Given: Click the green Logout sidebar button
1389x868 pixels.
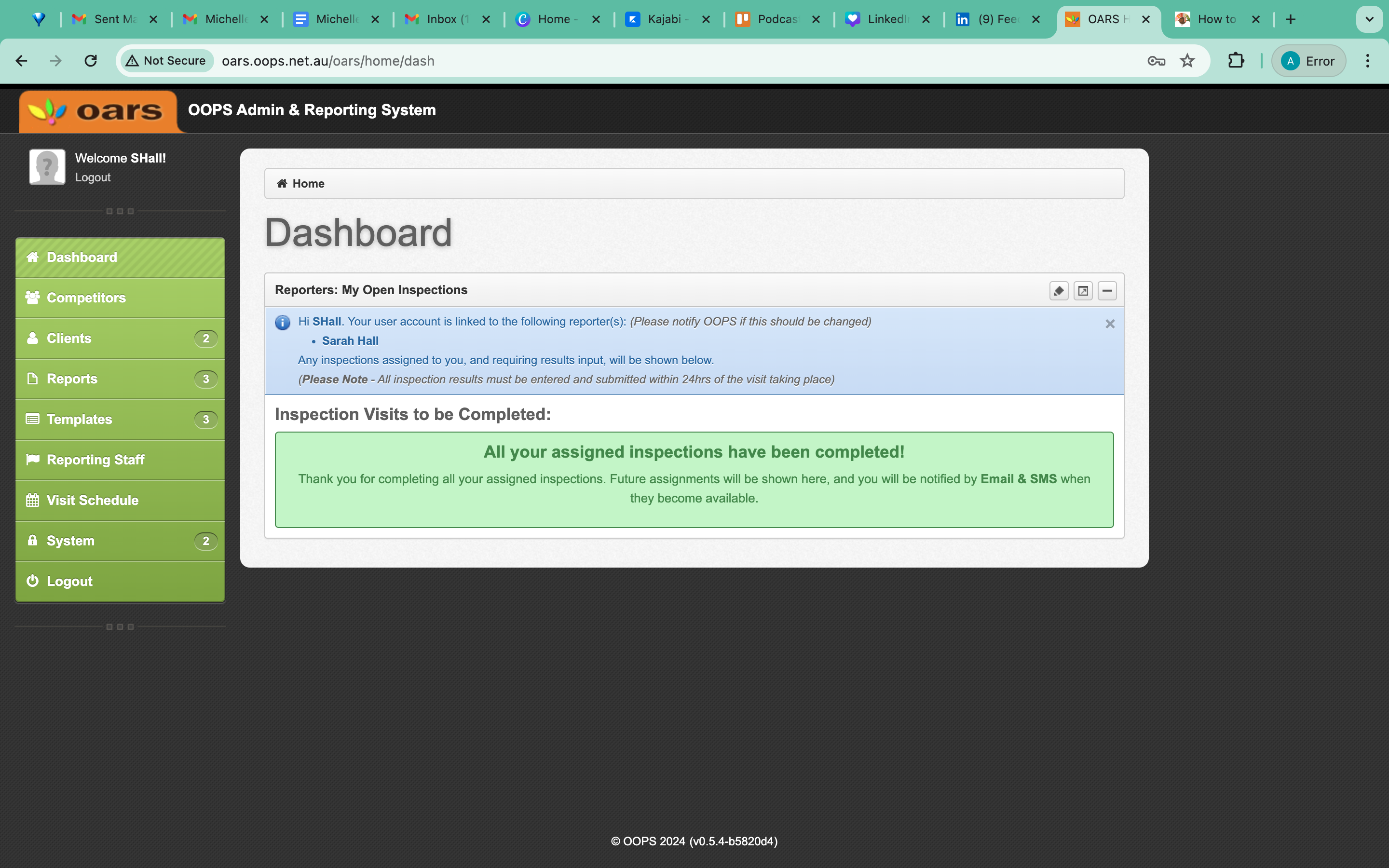Looking at the screenshot, I should (x=120, y=582).
